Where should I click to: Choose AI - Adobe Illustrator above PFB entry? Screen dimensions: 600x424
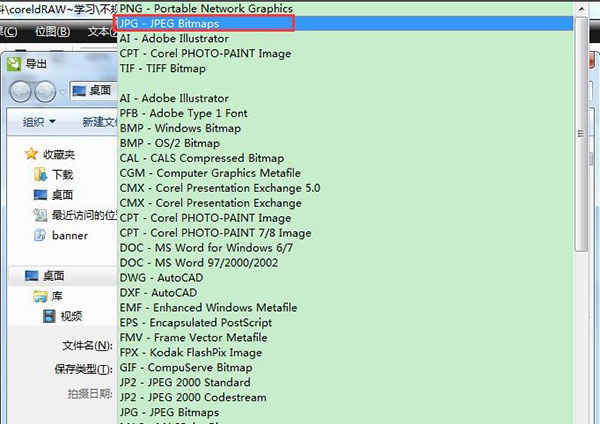346,98
